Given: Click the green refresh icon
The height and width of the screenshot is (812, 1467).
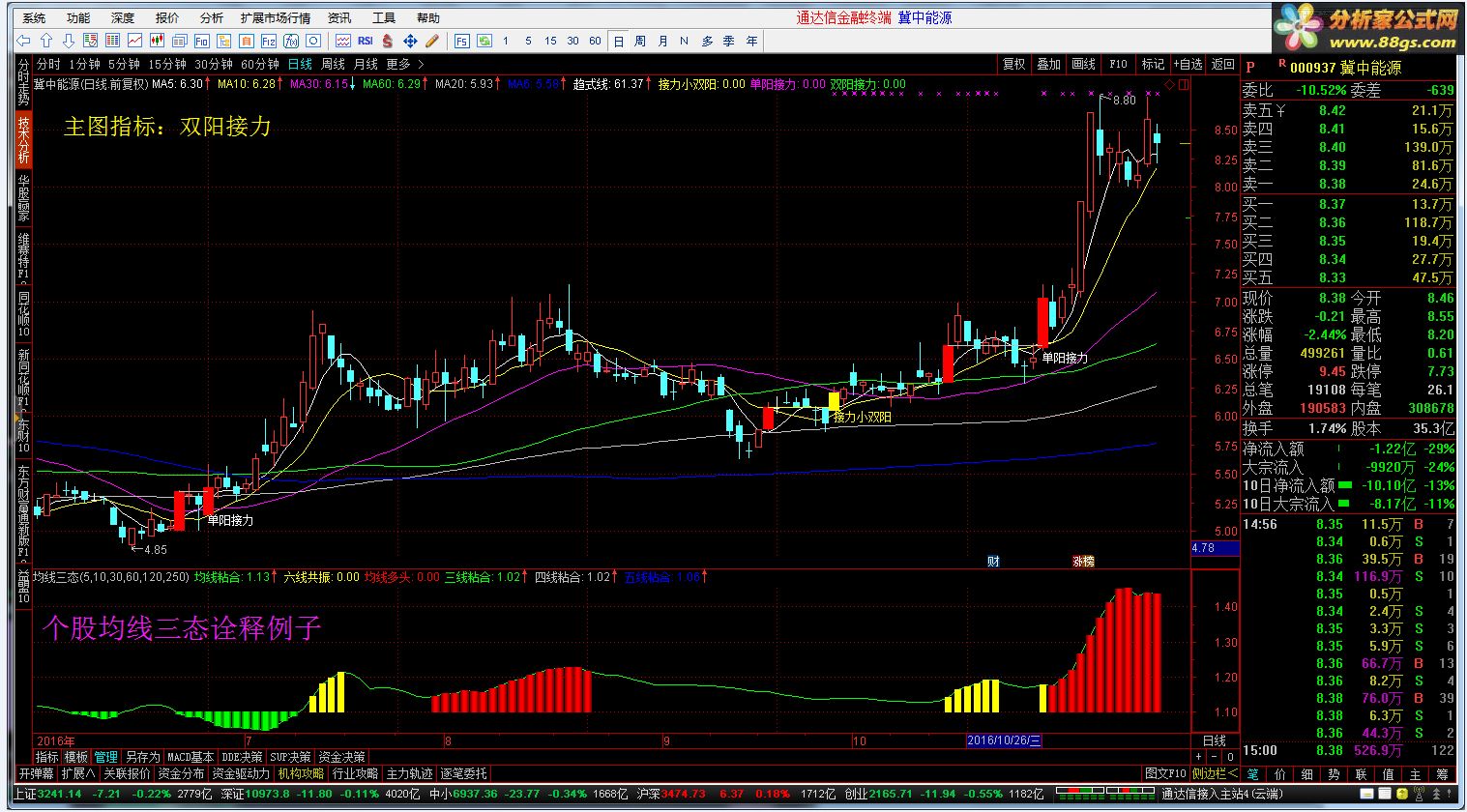Looking at the screenshot, I should click(x=484, y=41).
